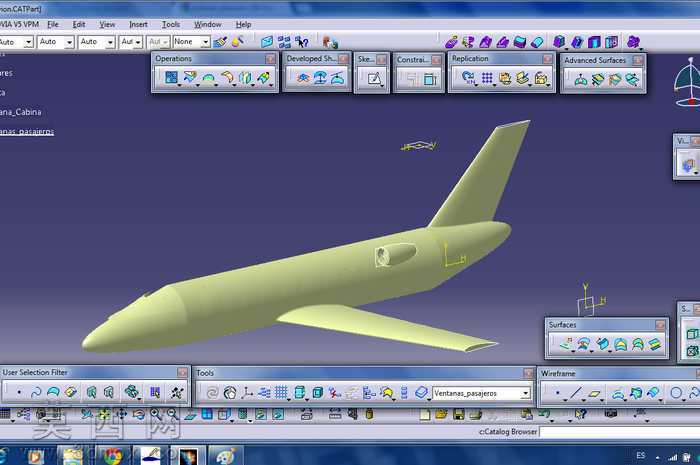The image size is (700, 465).
Task: Open the Insert menu
Action: pos(138,25)
